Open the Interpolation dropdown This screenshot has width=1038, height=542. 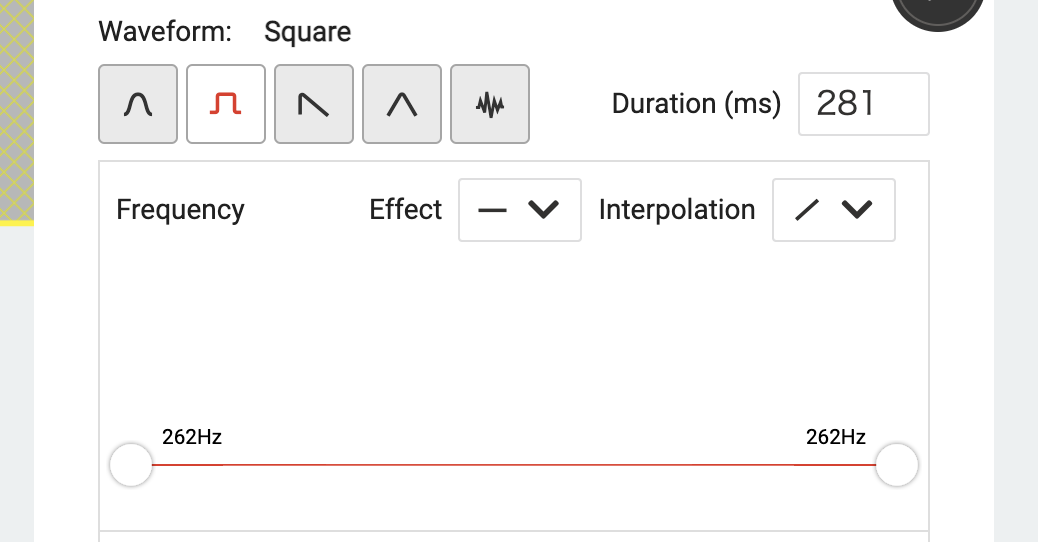tap(833, 210)
